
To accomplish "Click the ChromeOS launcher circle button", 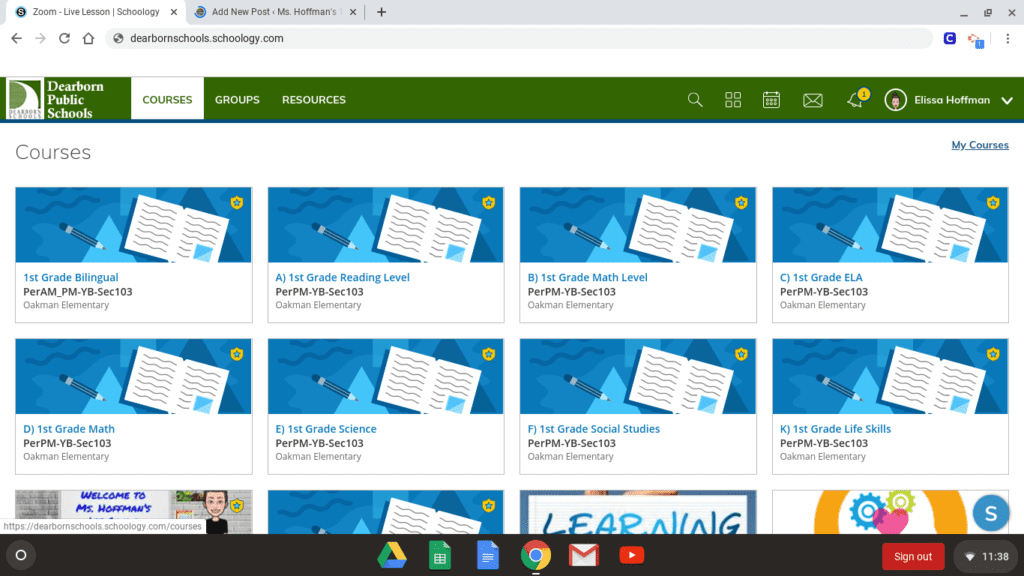I will [x=21, y=556].
